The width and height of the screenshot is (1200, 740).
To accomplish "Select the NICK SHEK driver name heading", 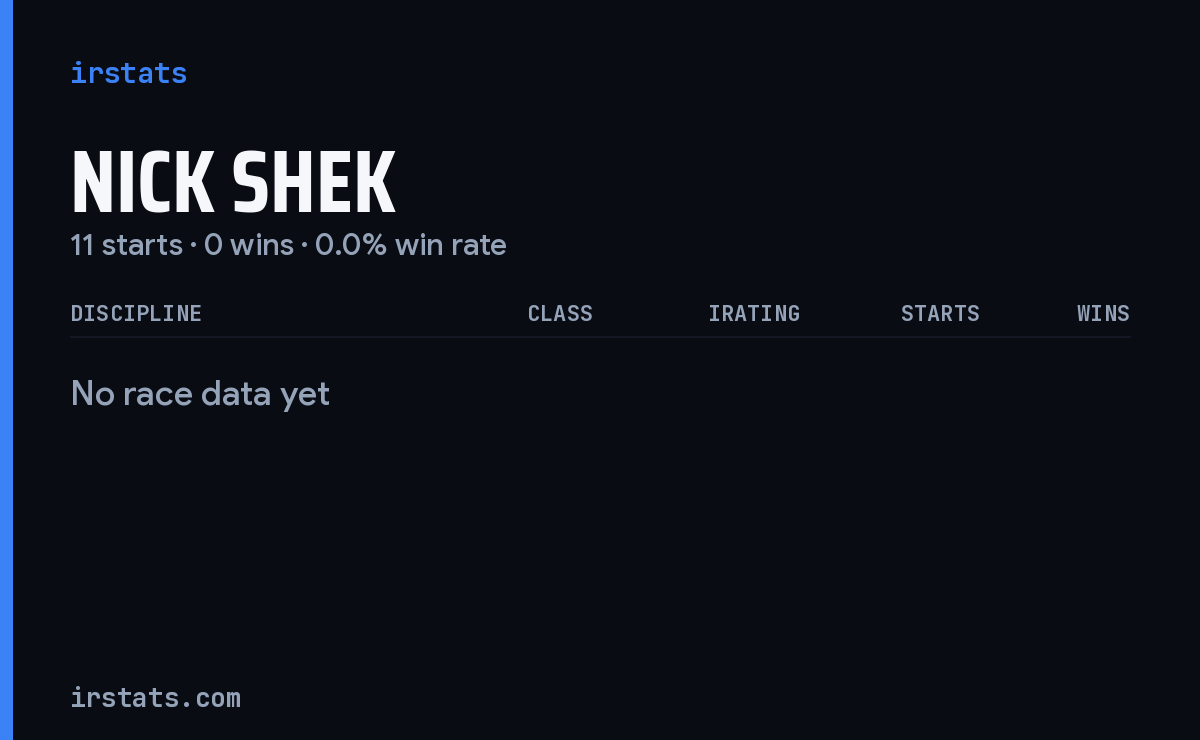I will (233, 183).
